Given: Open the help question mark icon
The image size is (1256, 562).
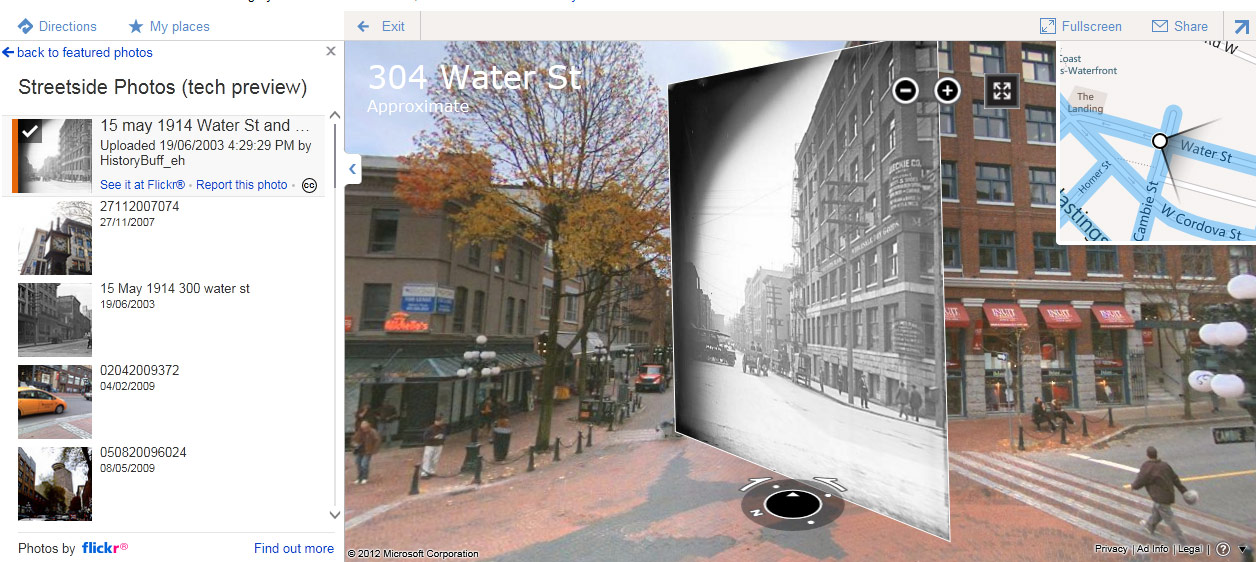Looking at the screenshot, I should point(1223,549).
